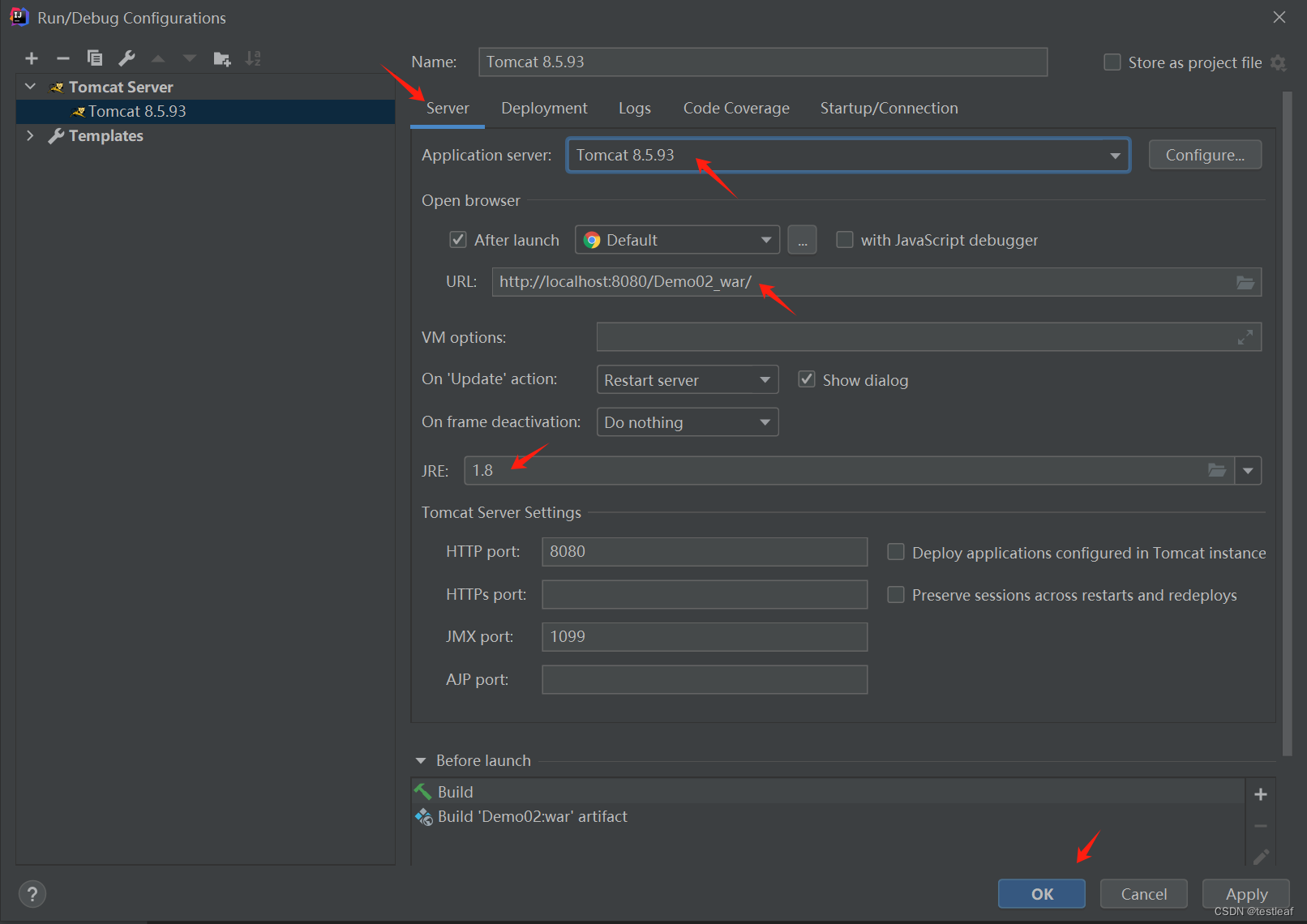The width and height of the screenshot is (1307, 924).
Task: Copy the selected configuration
Action: [x=95, y=58]
